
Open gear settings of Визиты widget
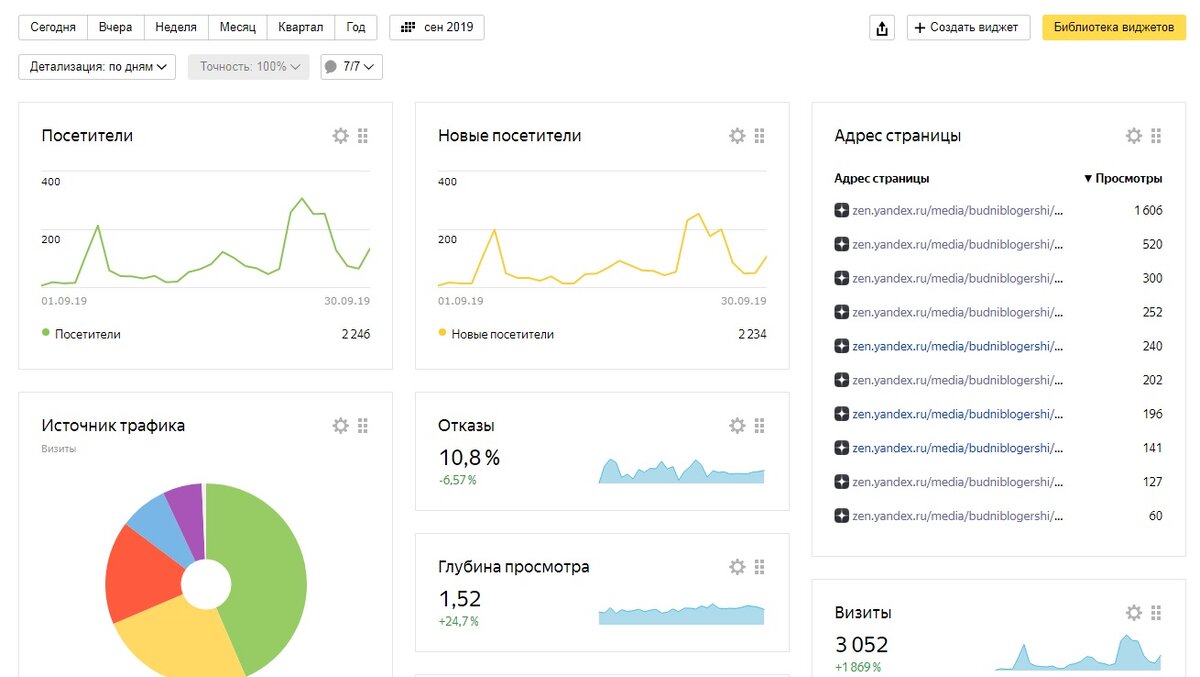click(x=1133, y=613)
